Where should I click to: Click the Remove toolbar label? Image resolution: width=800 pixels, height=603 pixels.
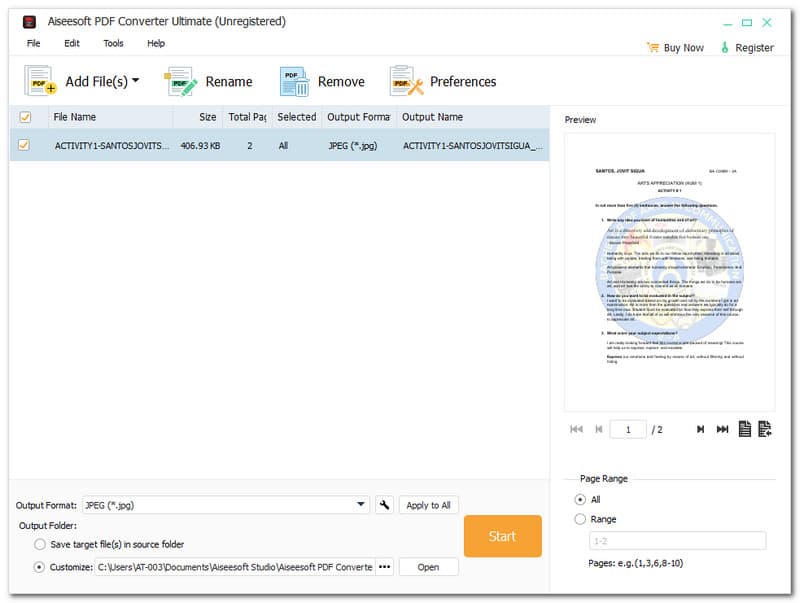pos(341,82)
